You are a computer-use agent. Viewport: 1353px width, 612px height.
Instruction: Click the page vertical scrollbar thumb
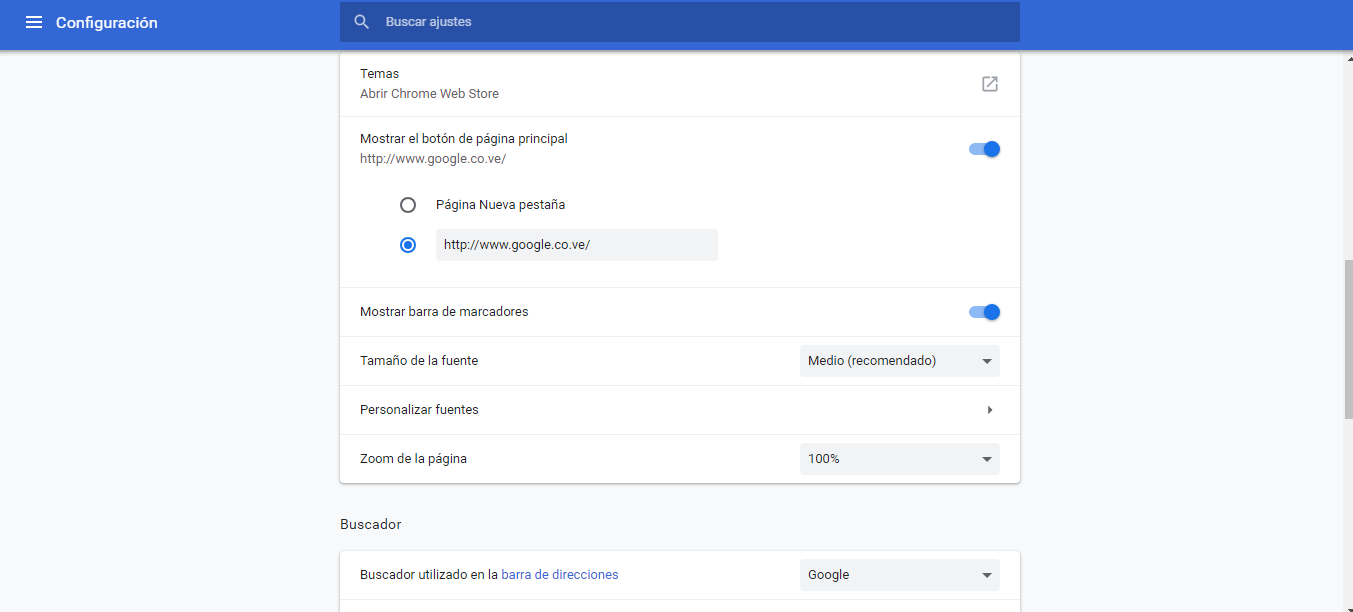1347,340
